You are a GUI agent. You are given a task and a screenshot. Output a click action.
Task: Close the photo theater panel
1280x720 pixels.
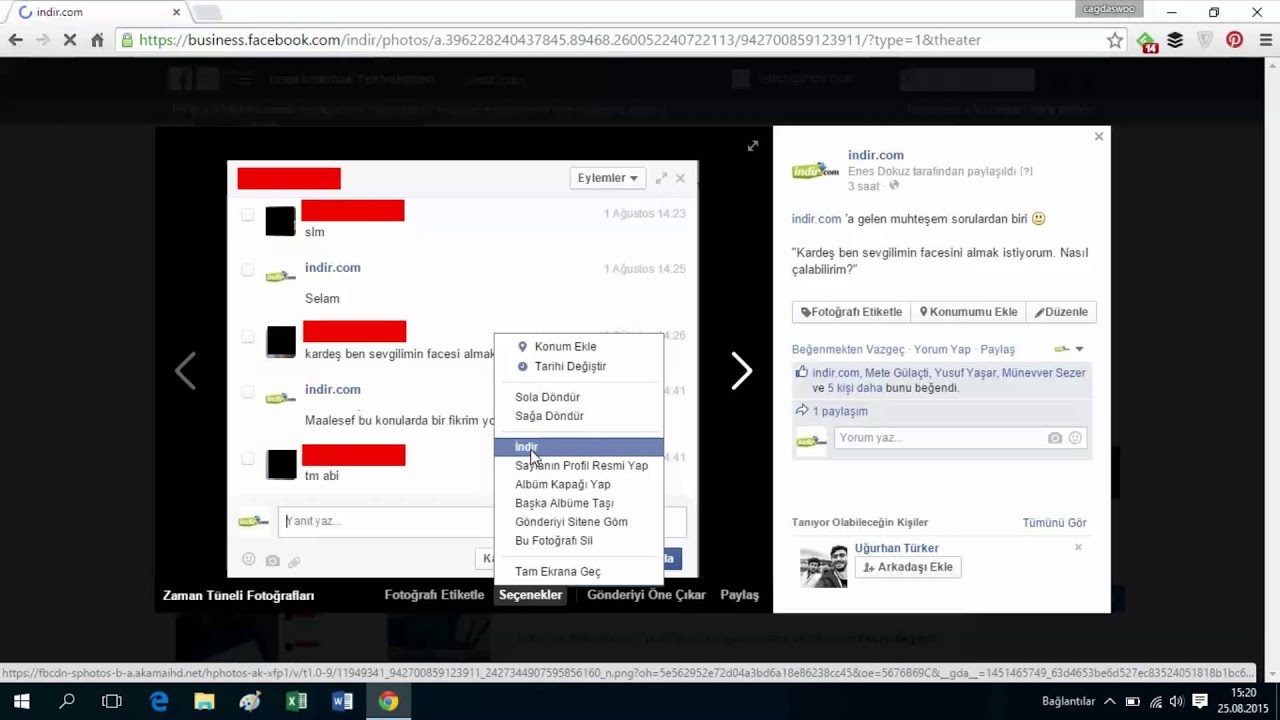1099,137
